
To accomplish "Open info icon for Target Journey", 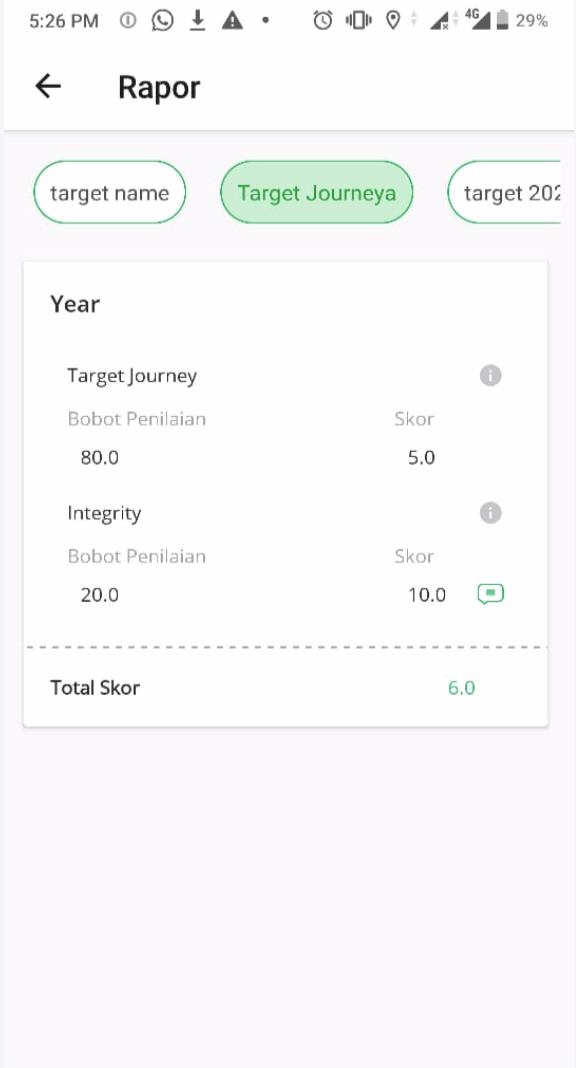I will point(490,375).
